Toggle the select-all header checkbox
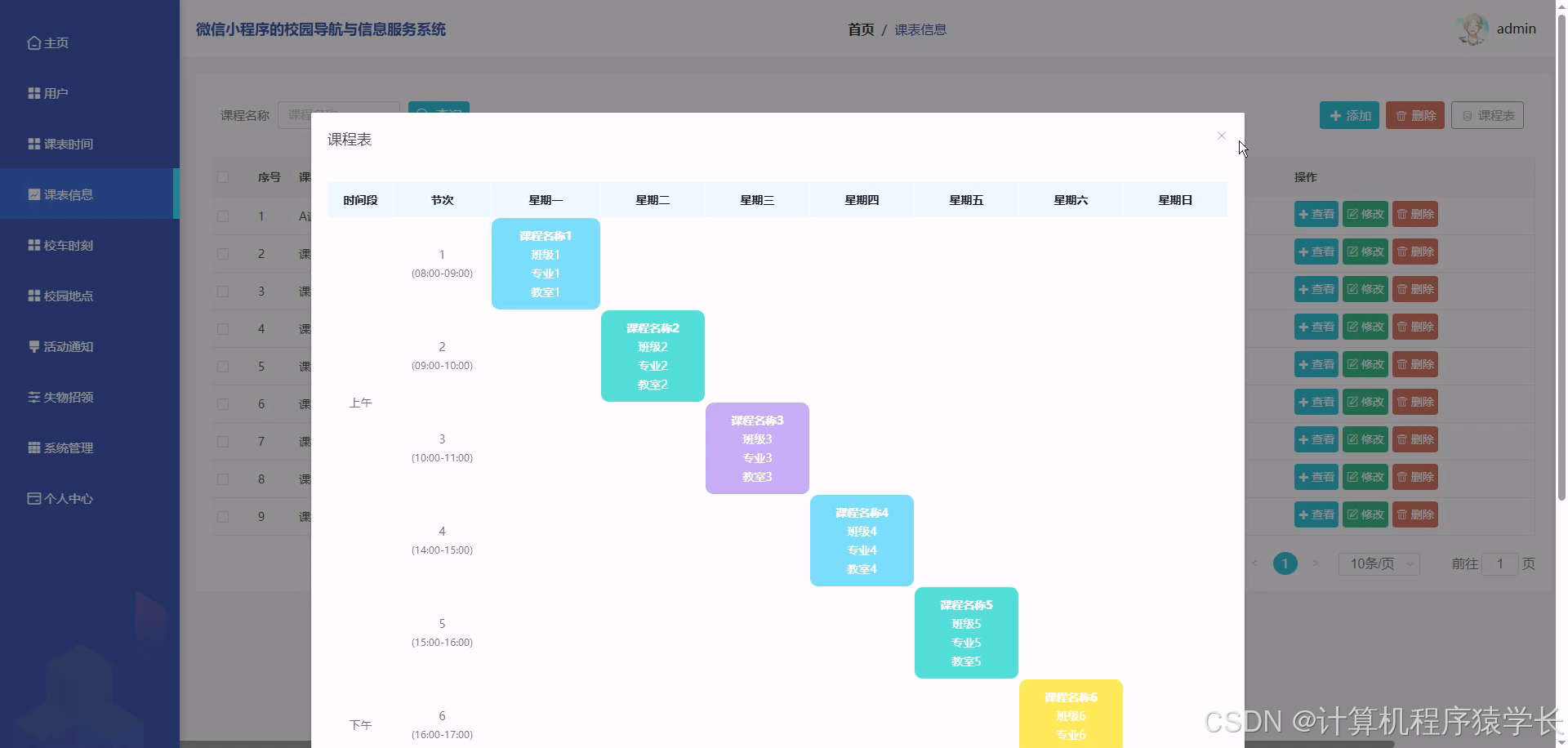Screen dimensions: 1568x748 click(223, 177)
